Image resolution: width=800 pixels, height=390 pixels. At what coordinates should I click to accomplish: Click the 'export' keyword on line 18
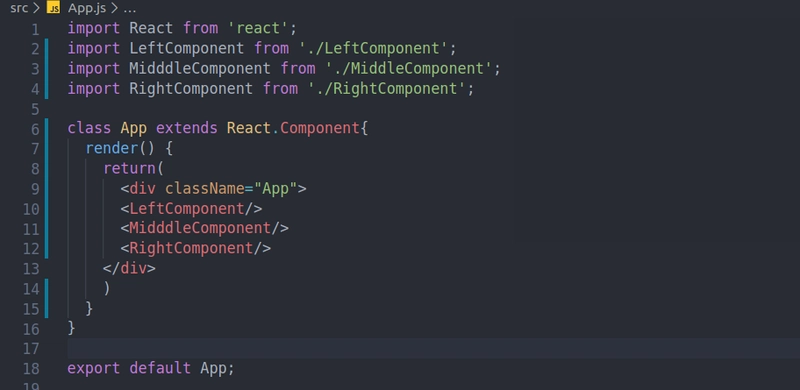(94, 368)
